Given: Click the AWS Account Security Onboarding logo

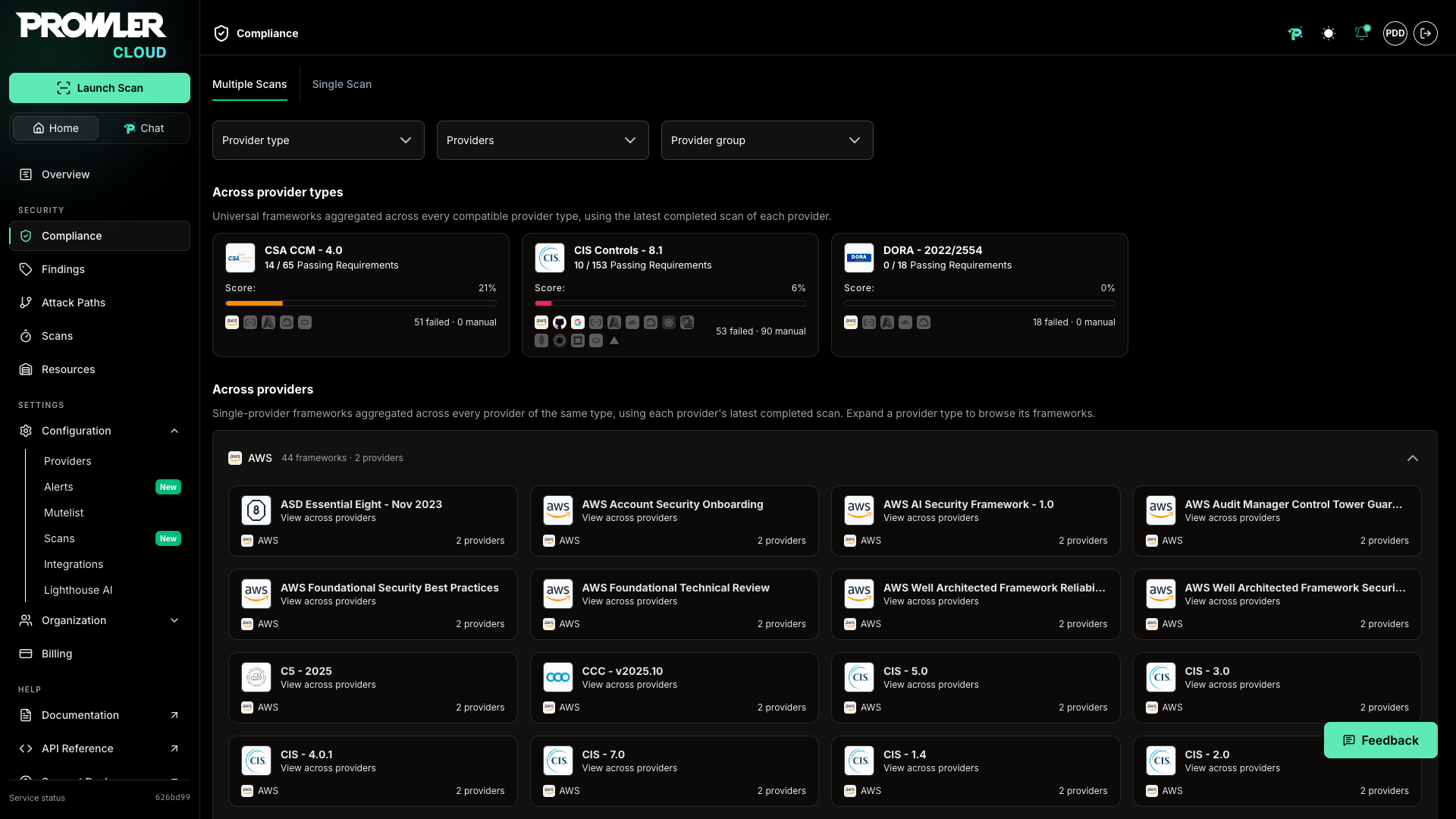Looking at the screenshot, I should 558,510.
